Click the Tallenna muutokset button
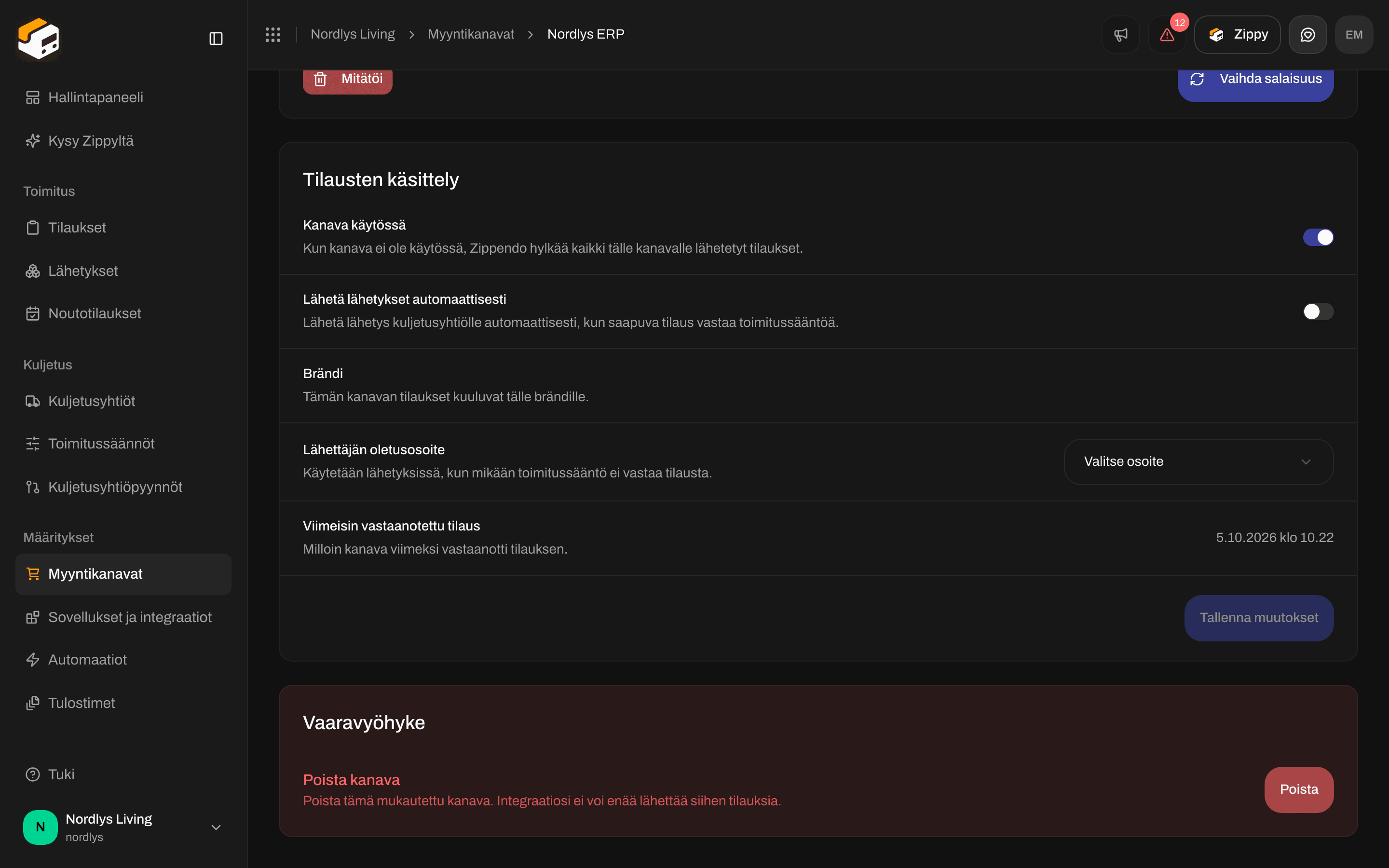This screenshot has height=868, width=1389. coord(1259,618)
